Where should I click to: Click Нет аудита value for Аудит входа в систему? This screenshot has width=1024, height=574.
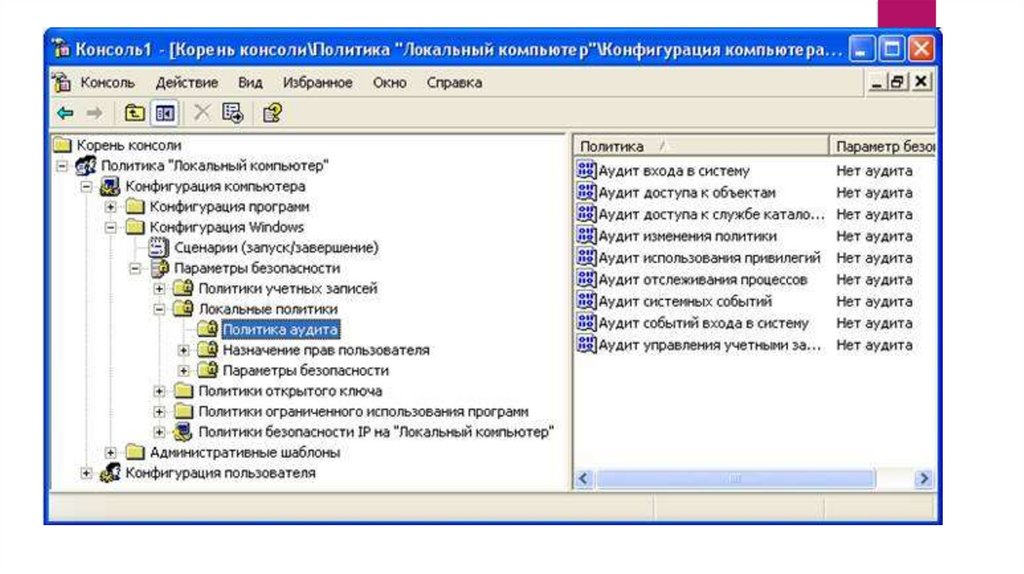click(874, 171)
